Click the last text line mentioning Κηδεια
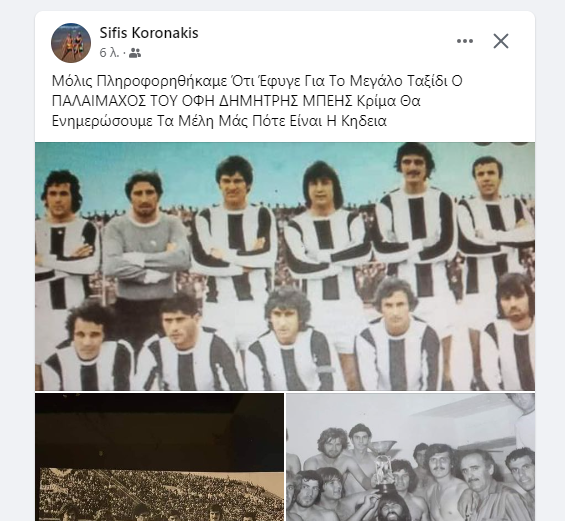565x521 pixels. tap(219, 121)
